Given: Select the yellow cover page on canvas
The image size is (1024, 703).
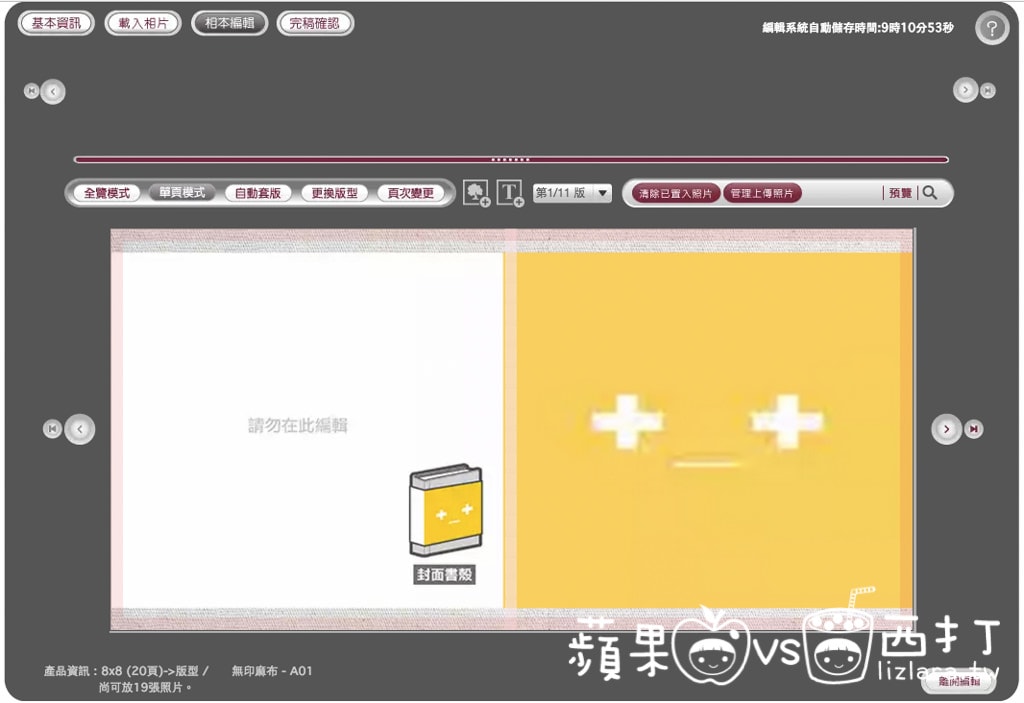Looking at the screenshot, I should (710, 430).
